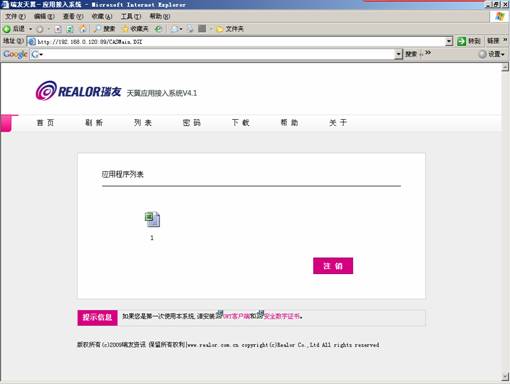
Task: Click icon before the client download link
Action: pos(219,314)
